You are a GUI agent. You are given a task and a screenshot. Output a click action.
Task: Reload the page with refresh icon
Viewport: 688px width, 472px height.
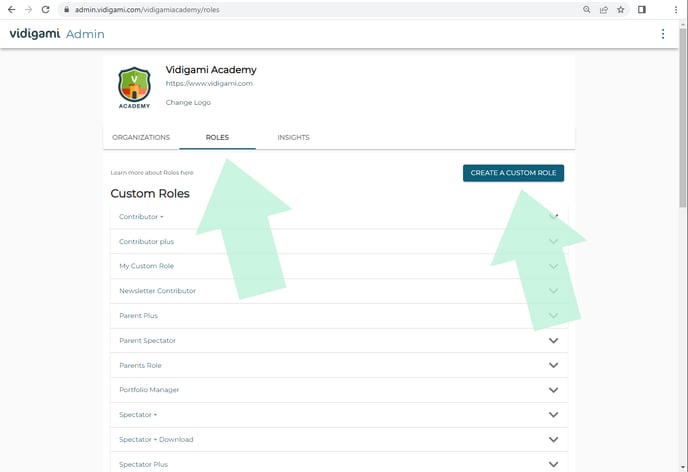click(x=45, y=10)
